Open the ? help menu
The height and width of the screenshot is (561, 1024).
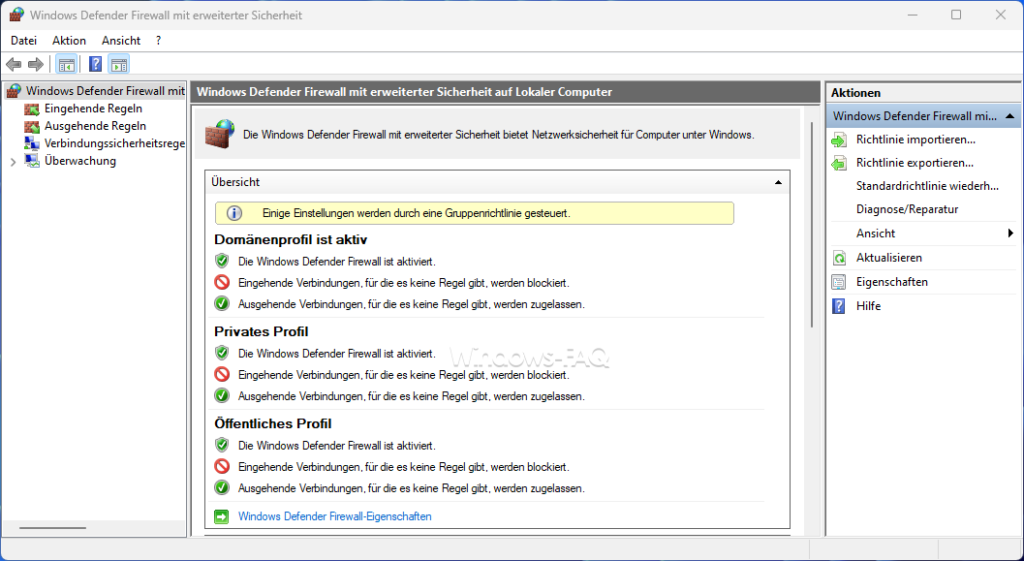(x=158, y=40)
